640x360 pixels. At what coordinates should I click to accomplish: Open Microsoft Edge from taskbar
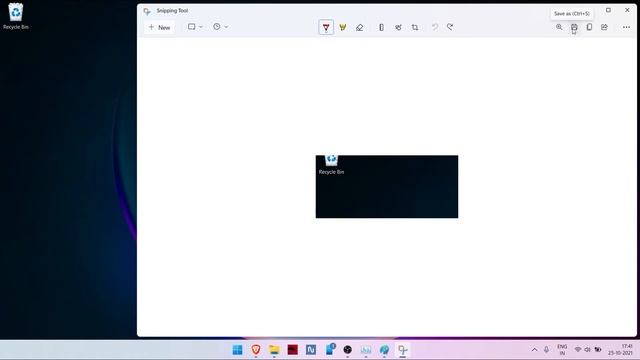coord(384,350)
